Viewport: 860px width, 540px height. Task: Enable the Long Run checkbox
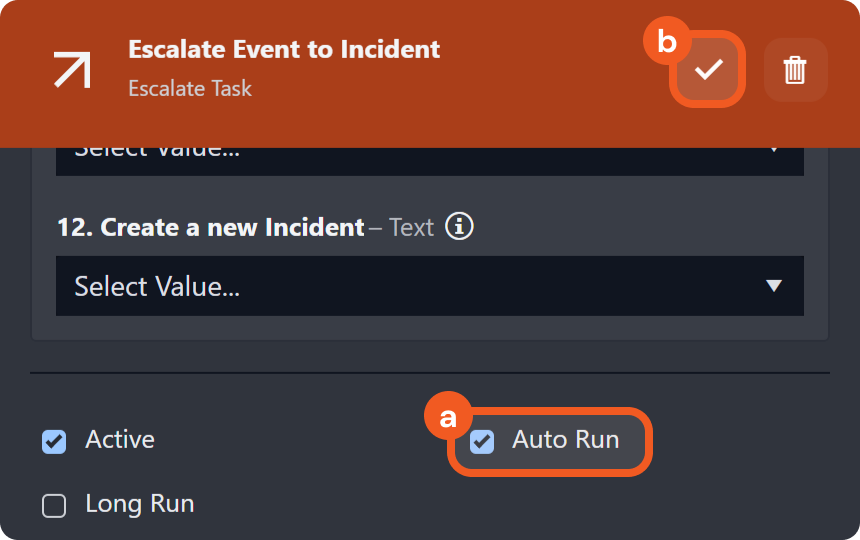click(x=54, y=506)
